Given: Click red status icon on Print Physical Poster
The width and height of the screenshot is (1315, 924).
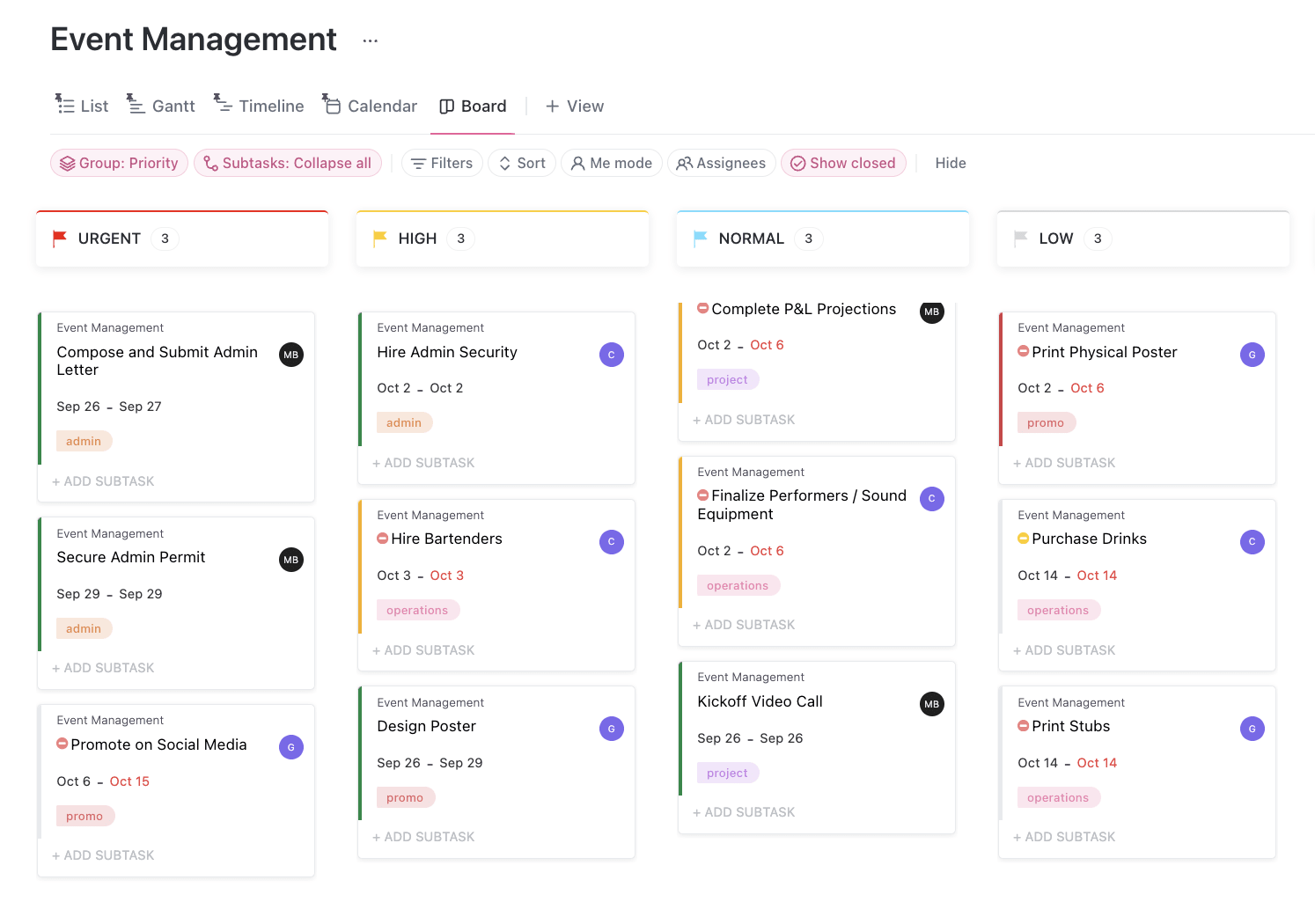Looking at the screenshot, I should [1024, 350].
